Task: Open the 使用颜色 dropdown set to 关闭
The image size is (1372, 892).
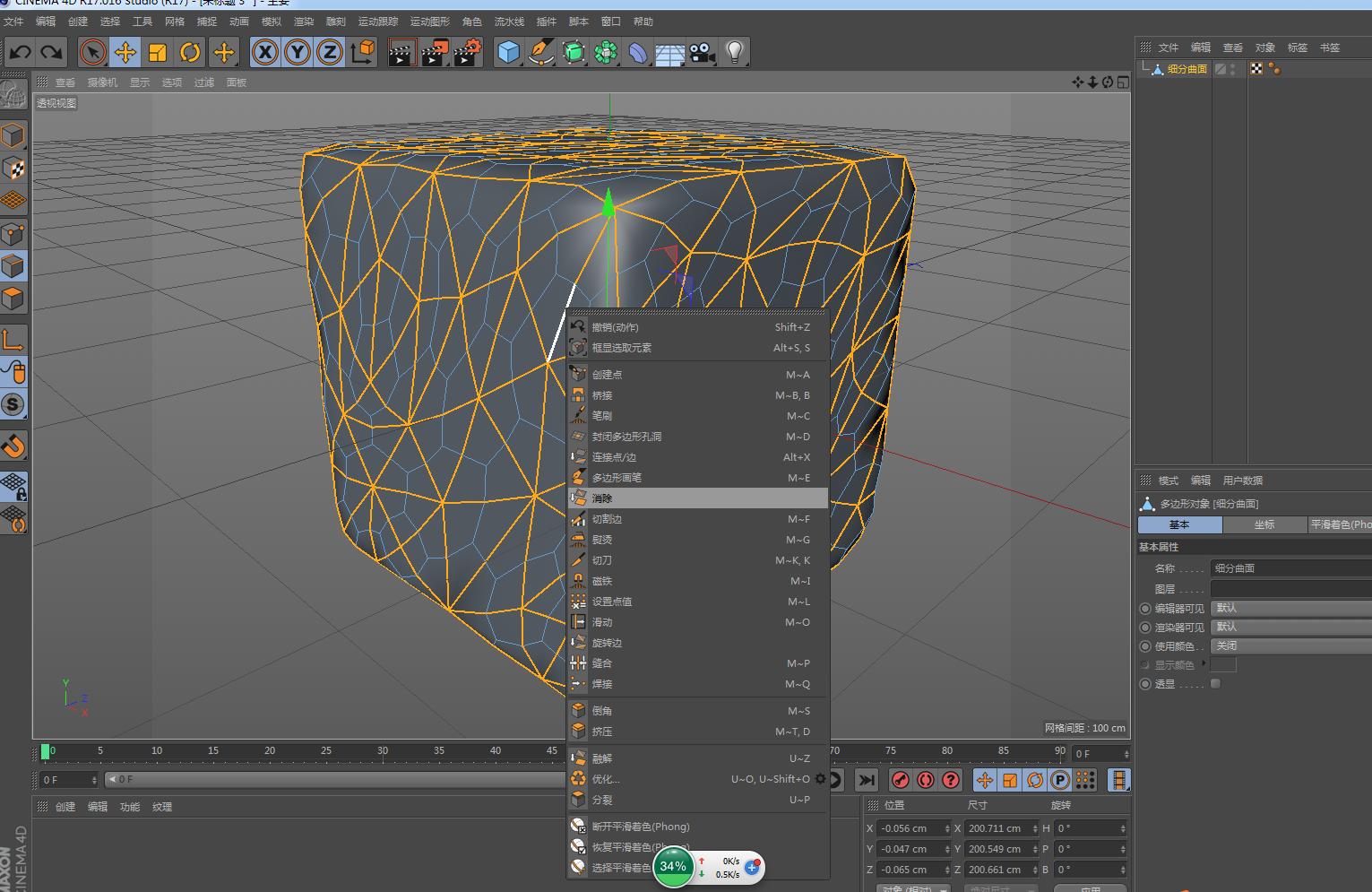Action: (x=1290, y=645)
